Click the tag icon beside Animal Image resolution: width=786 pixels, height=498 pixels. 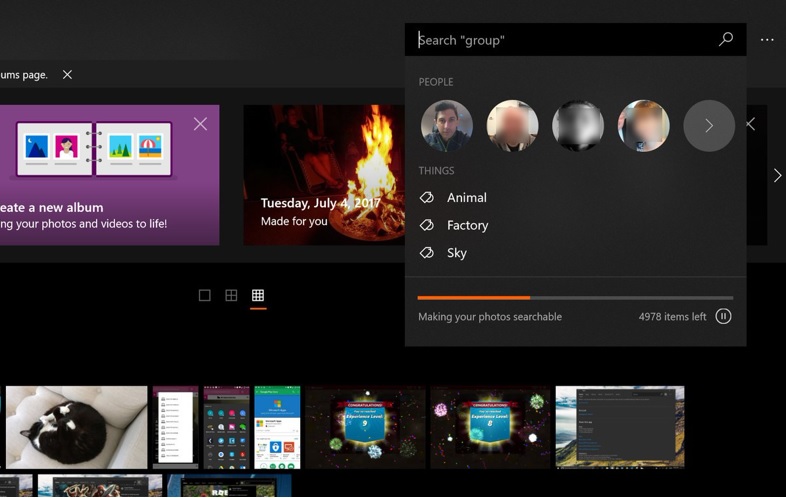pyautogui.click(x=427, y=198)
